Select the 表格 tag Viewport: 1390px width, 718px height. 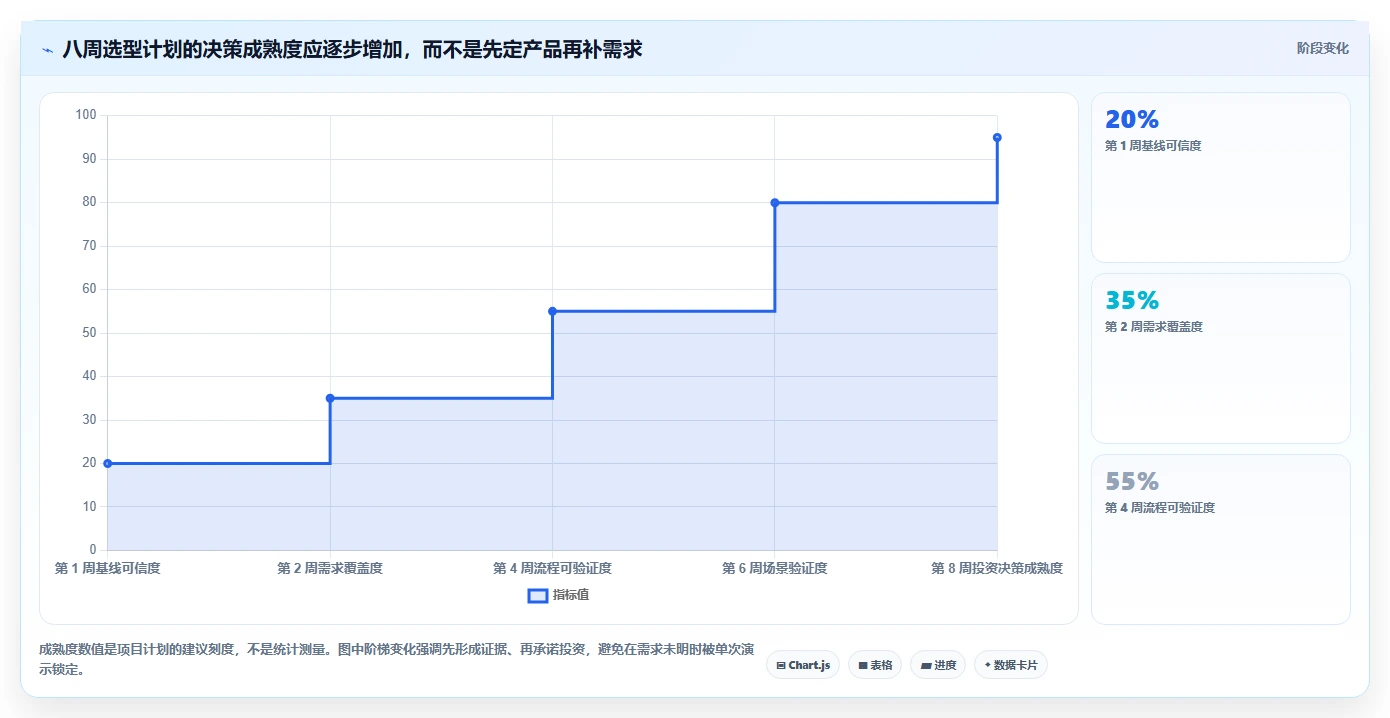[x=875, y=665]
